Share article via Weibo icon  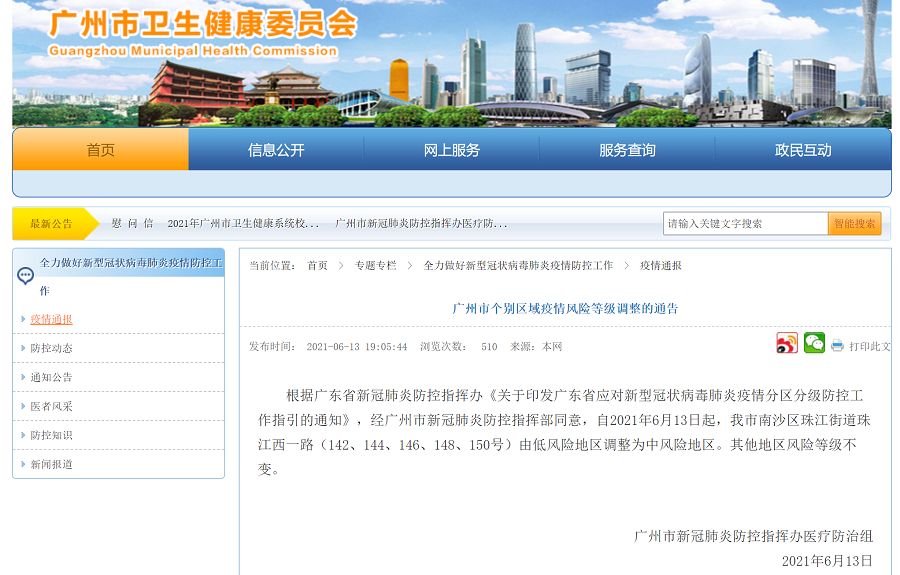point(787,344)
